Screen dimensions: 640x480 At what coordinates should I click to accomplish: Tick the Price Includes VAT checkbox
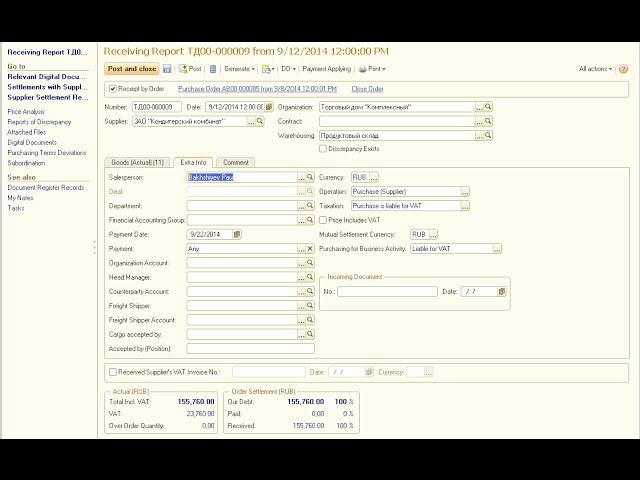pos(322,219)
